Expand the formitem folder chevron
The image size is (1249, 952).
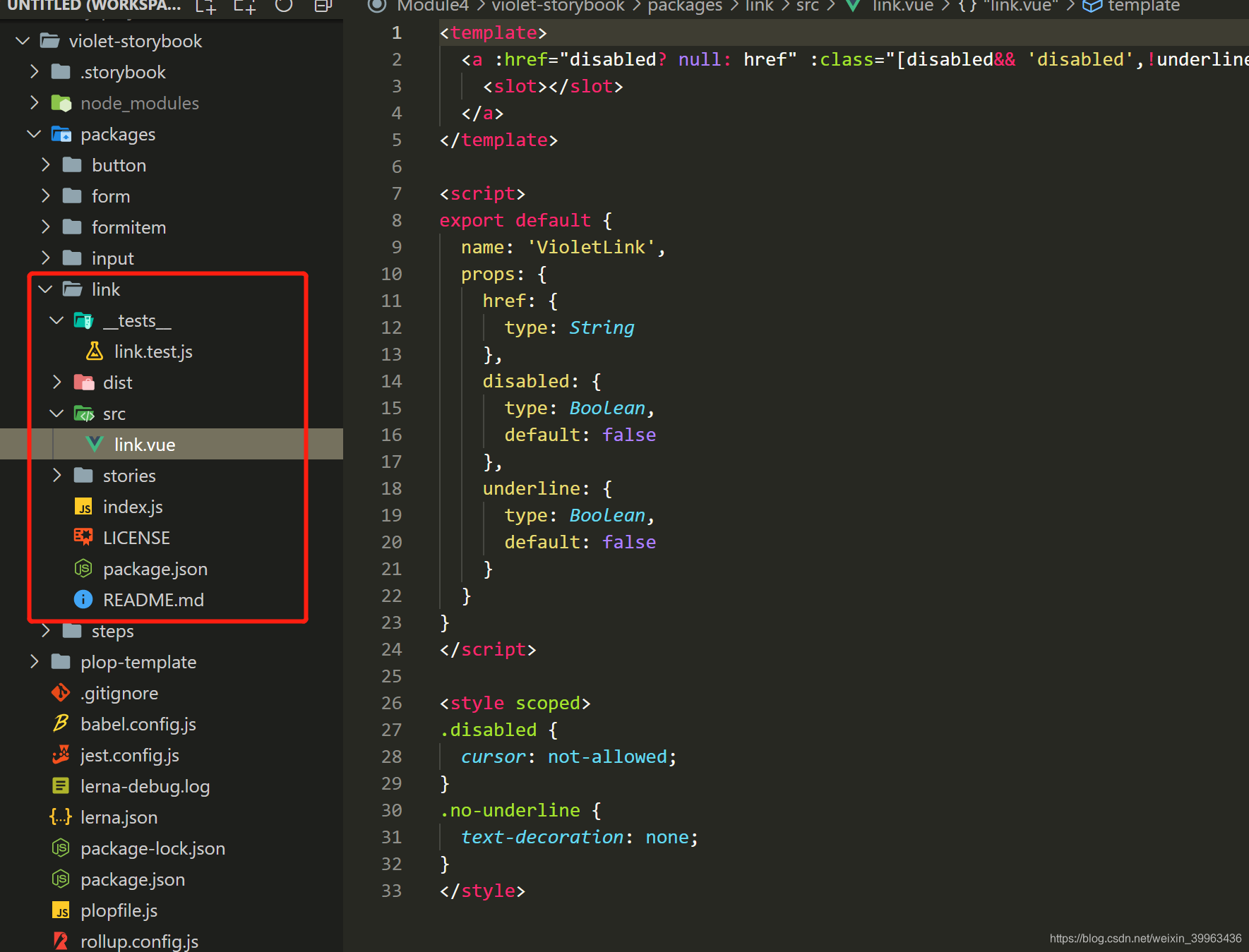45,227
